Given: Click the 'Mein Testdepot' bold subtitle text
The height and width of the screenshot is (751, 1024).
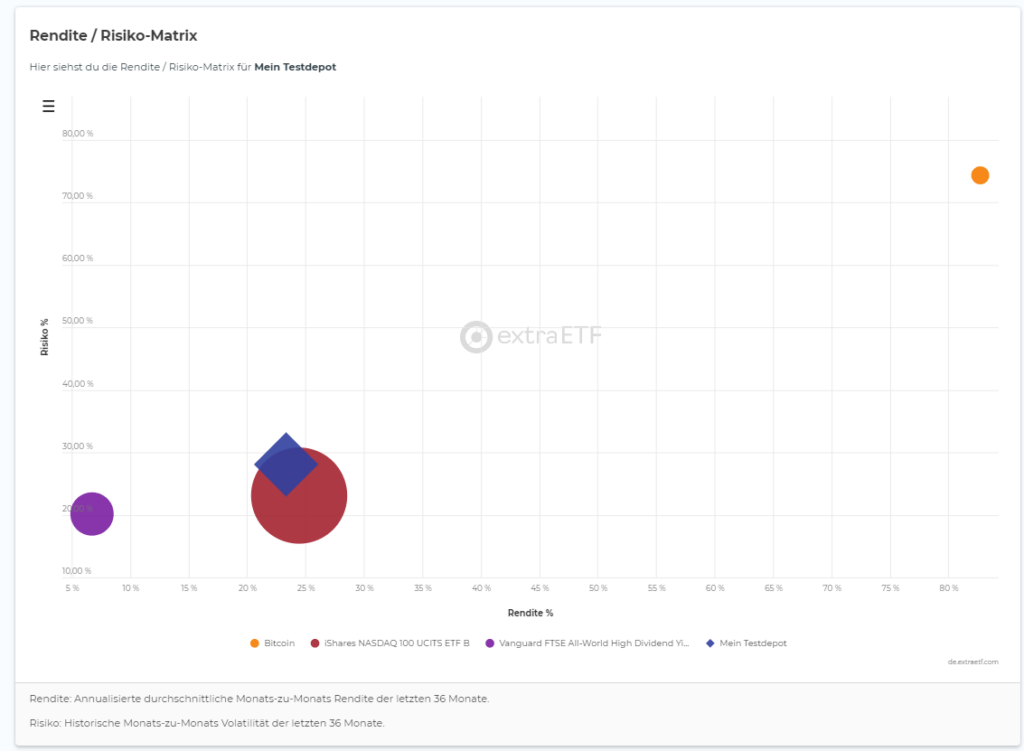Looking at the screenshot, I should point(295,67).
